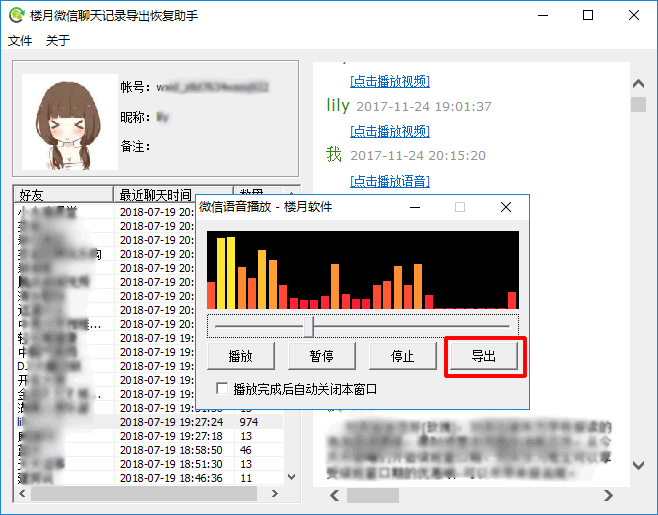This screenshot has height=515, width=658.
Task: Select the row dated 2018-07-19 19:27:18
Action: (149, 436)
